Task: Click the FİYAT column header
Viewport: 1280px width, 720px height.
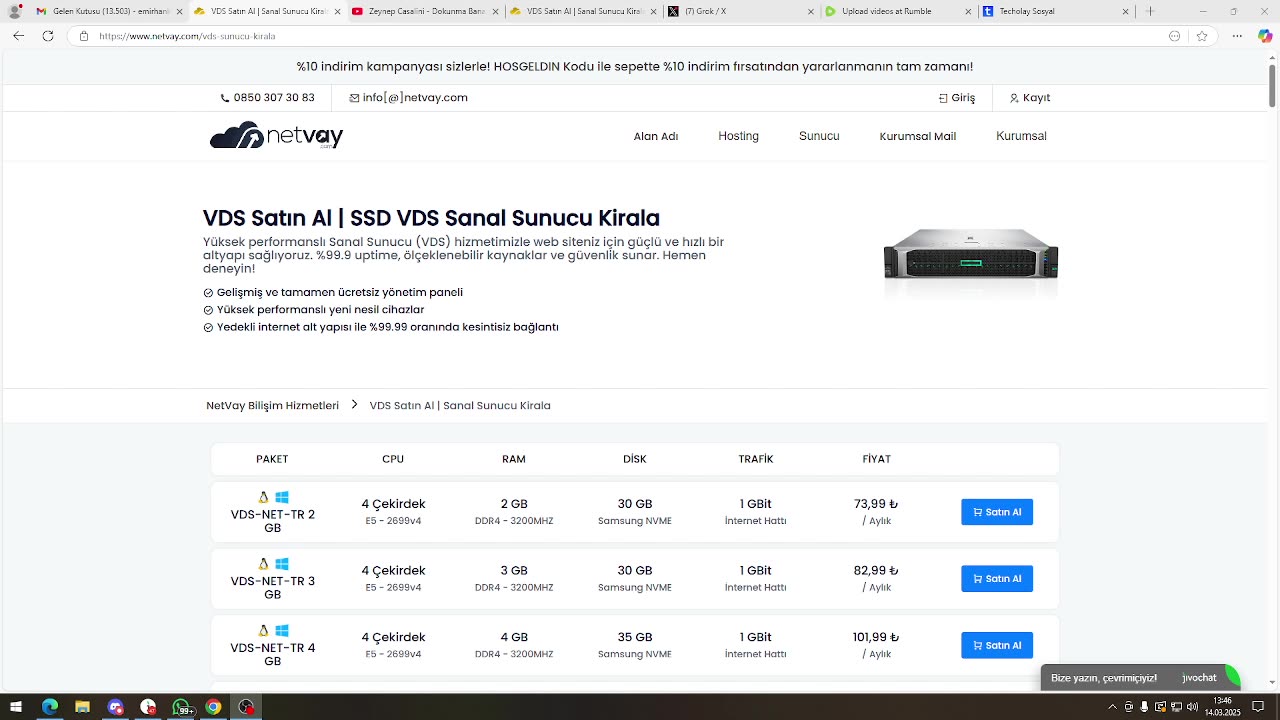Action: point(877,459)
